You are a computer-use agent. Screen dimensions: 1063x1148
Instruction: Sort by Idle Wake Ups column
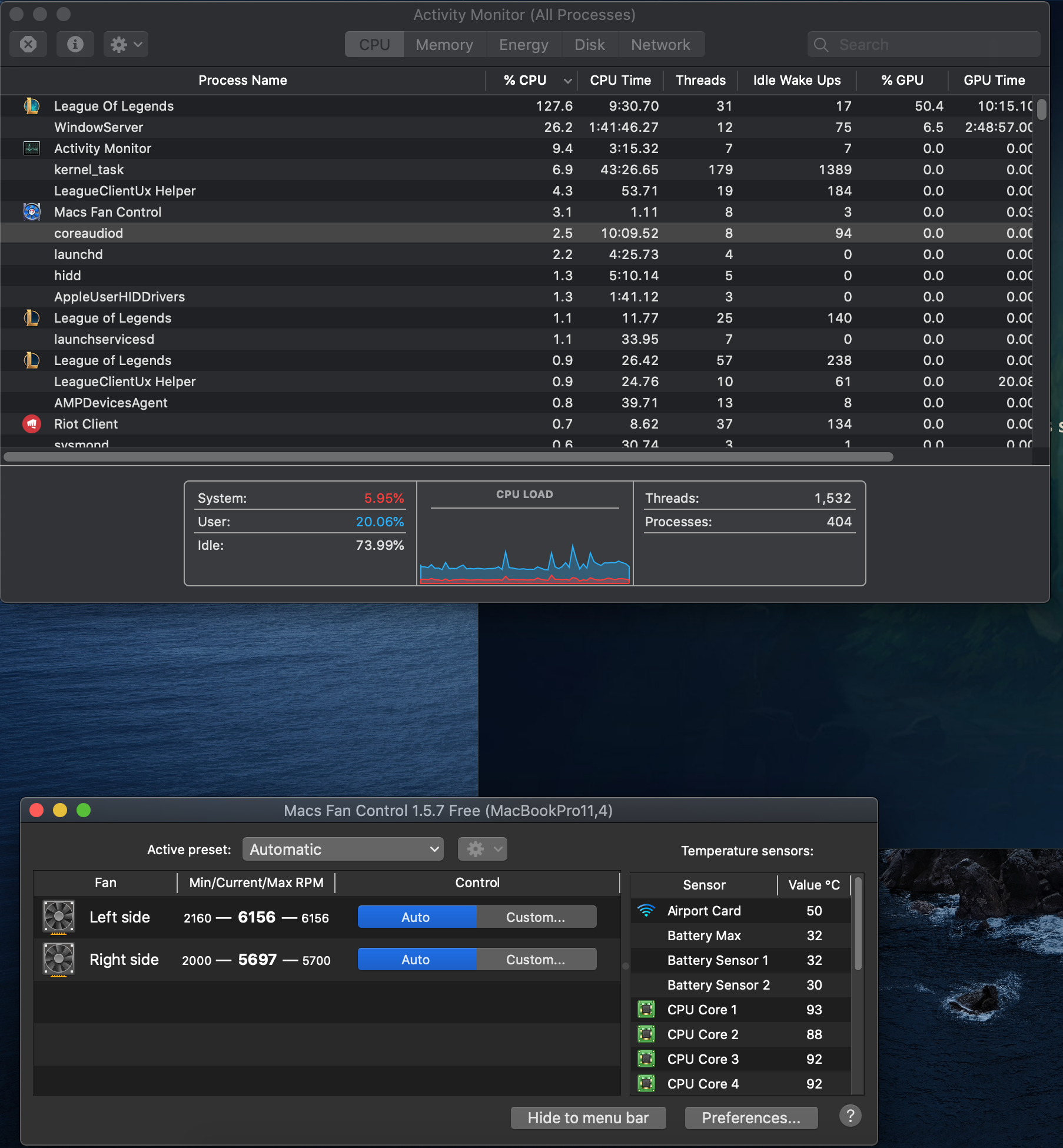coord(797,81)
